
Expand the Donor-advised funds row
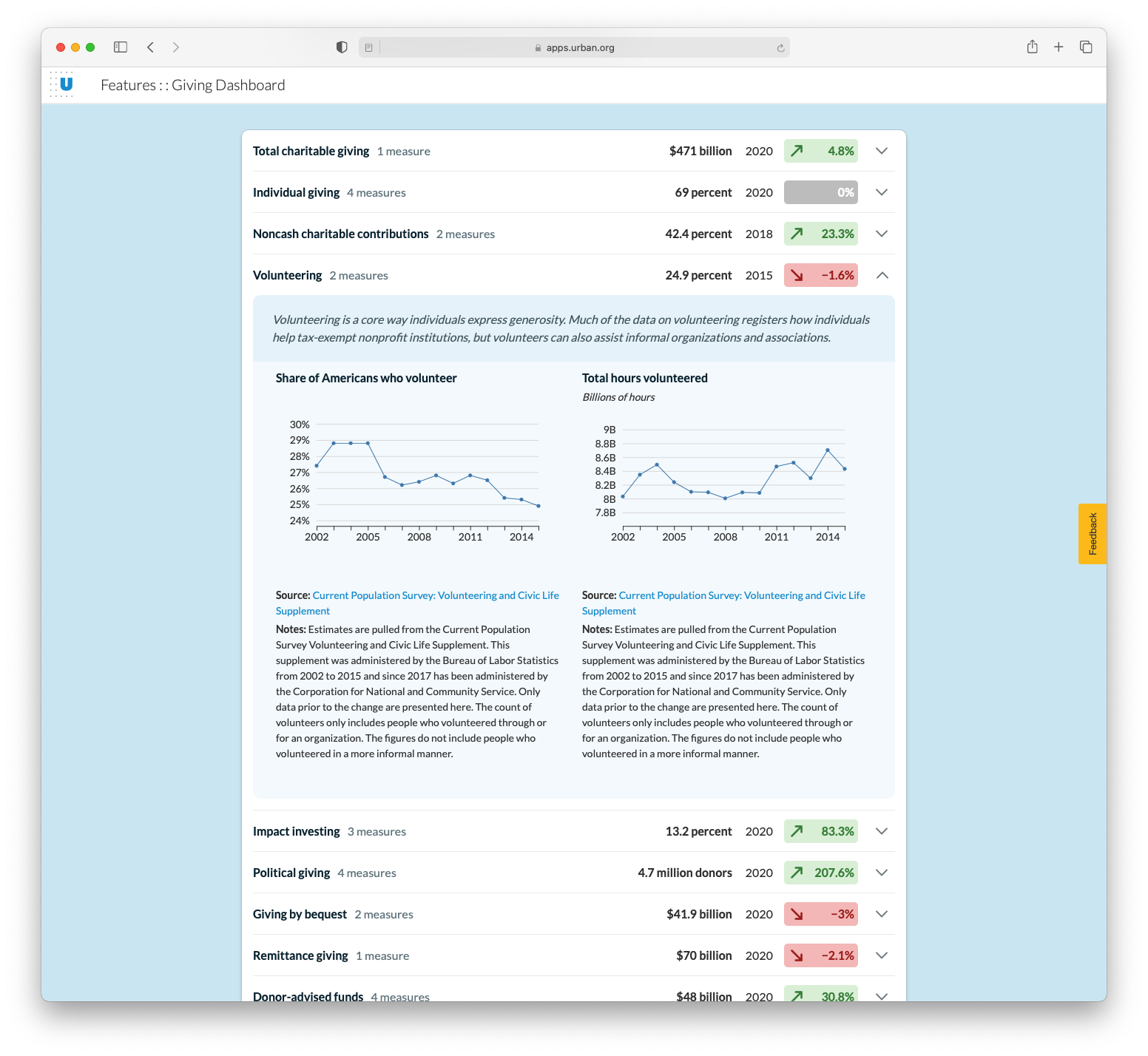(882, 995)
